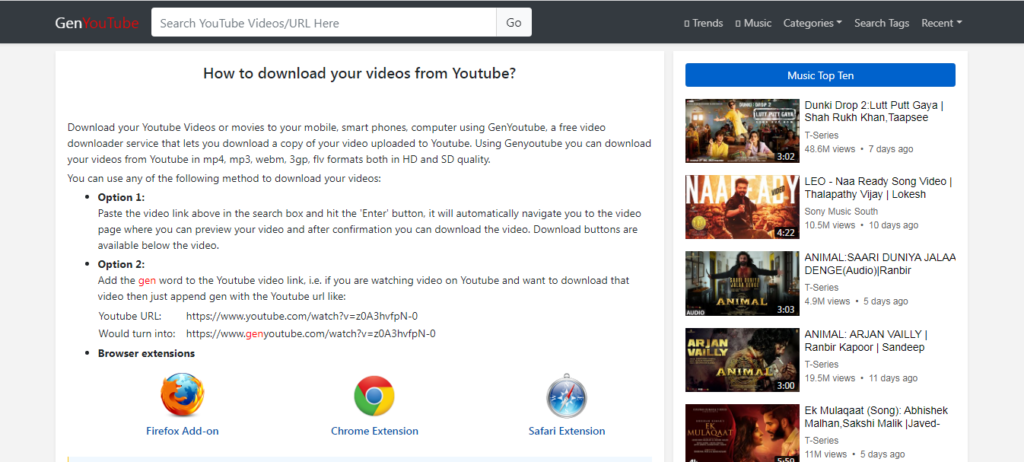1024x462 pixels.
Task: Click the 19.5M views text
Action: tap(829, 378)
